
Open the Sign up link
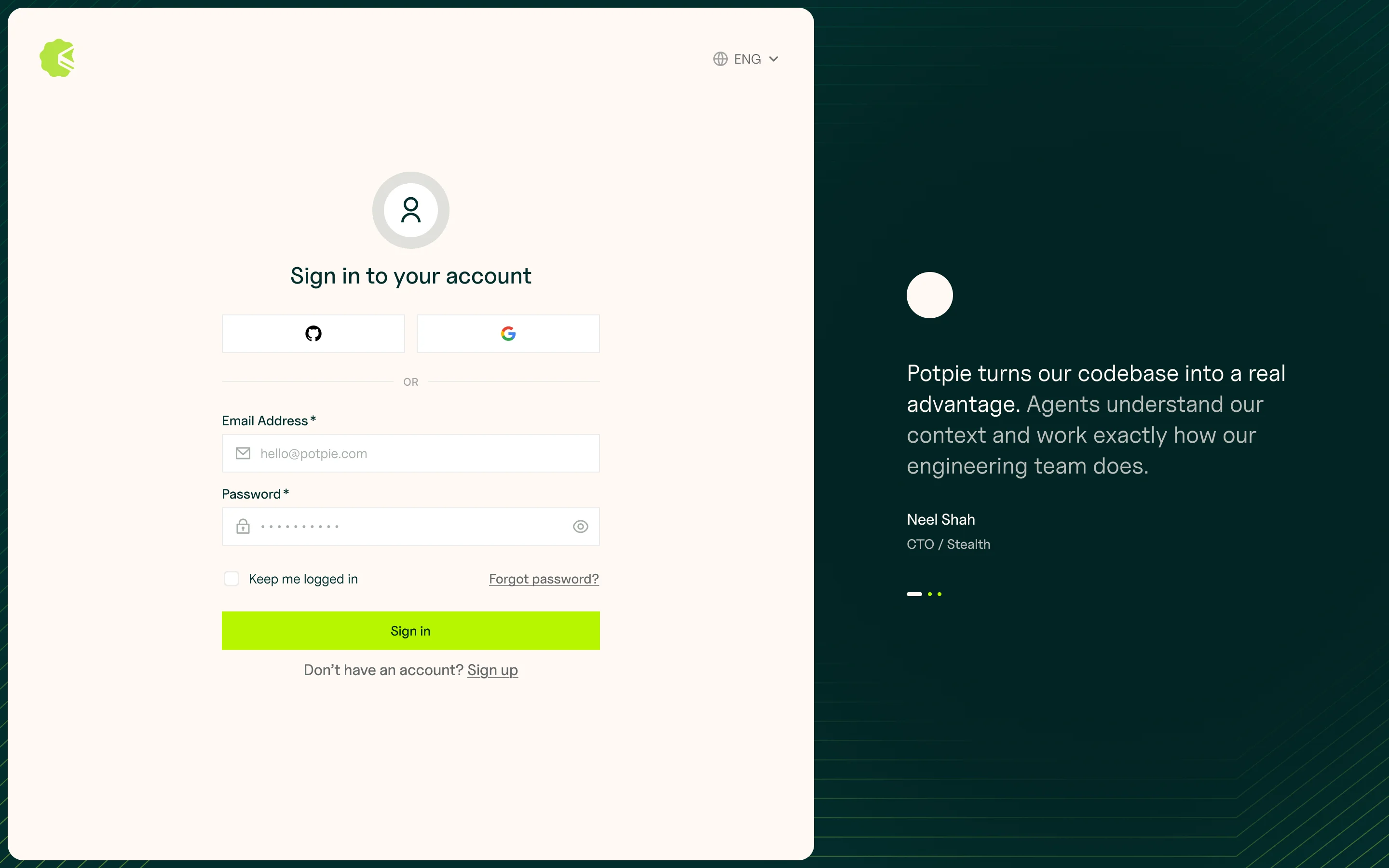[492, 670]
